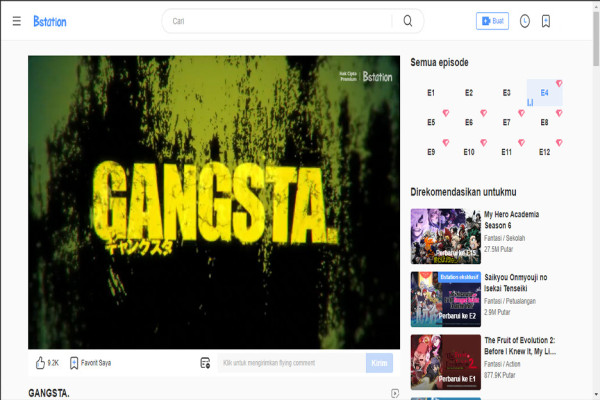Select episode E3
Viewport: 600px width, 400px height.
[x=507, y=93]
